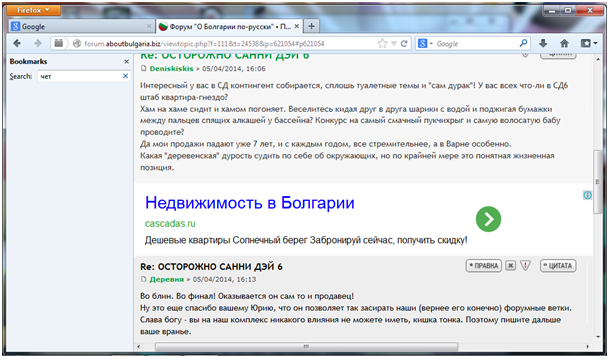
Task: Open the orange Firefox menu button
Action: [33, 10]
